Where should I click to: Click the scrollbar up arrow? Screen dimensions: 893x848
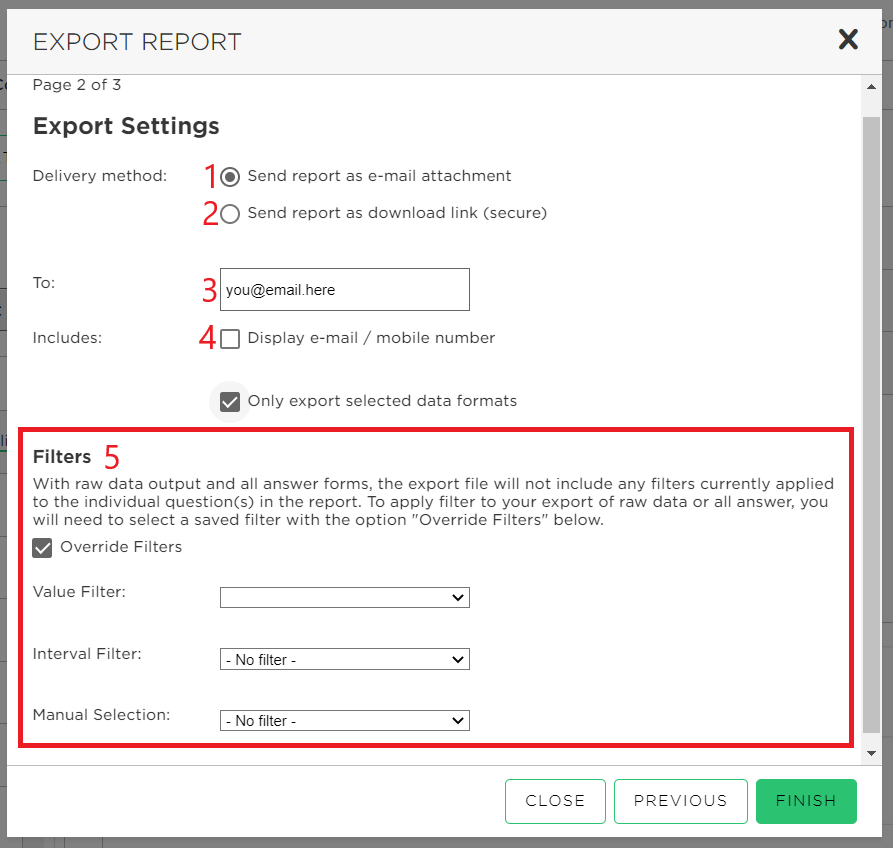[x=871, y=87]
